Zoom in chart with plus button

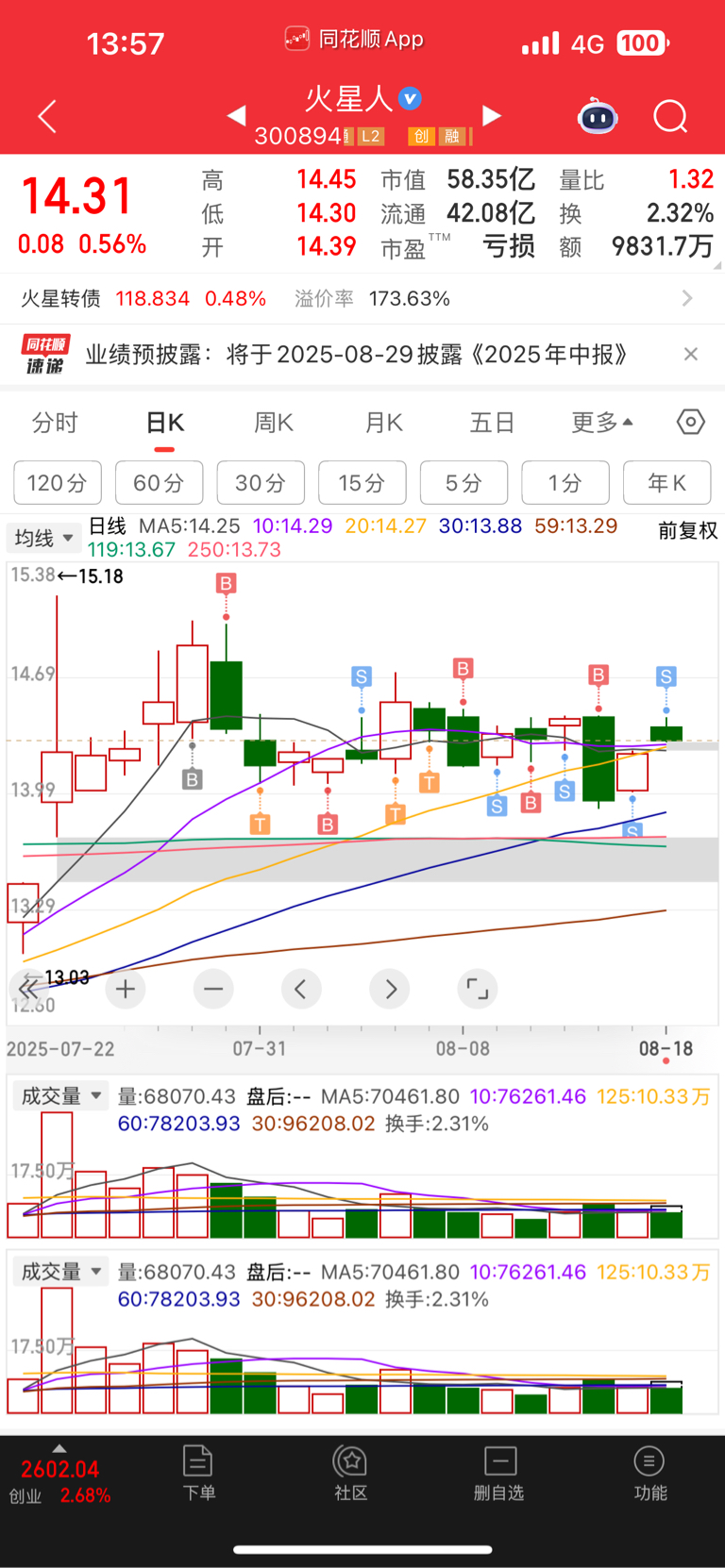click(x=126, y=989)
